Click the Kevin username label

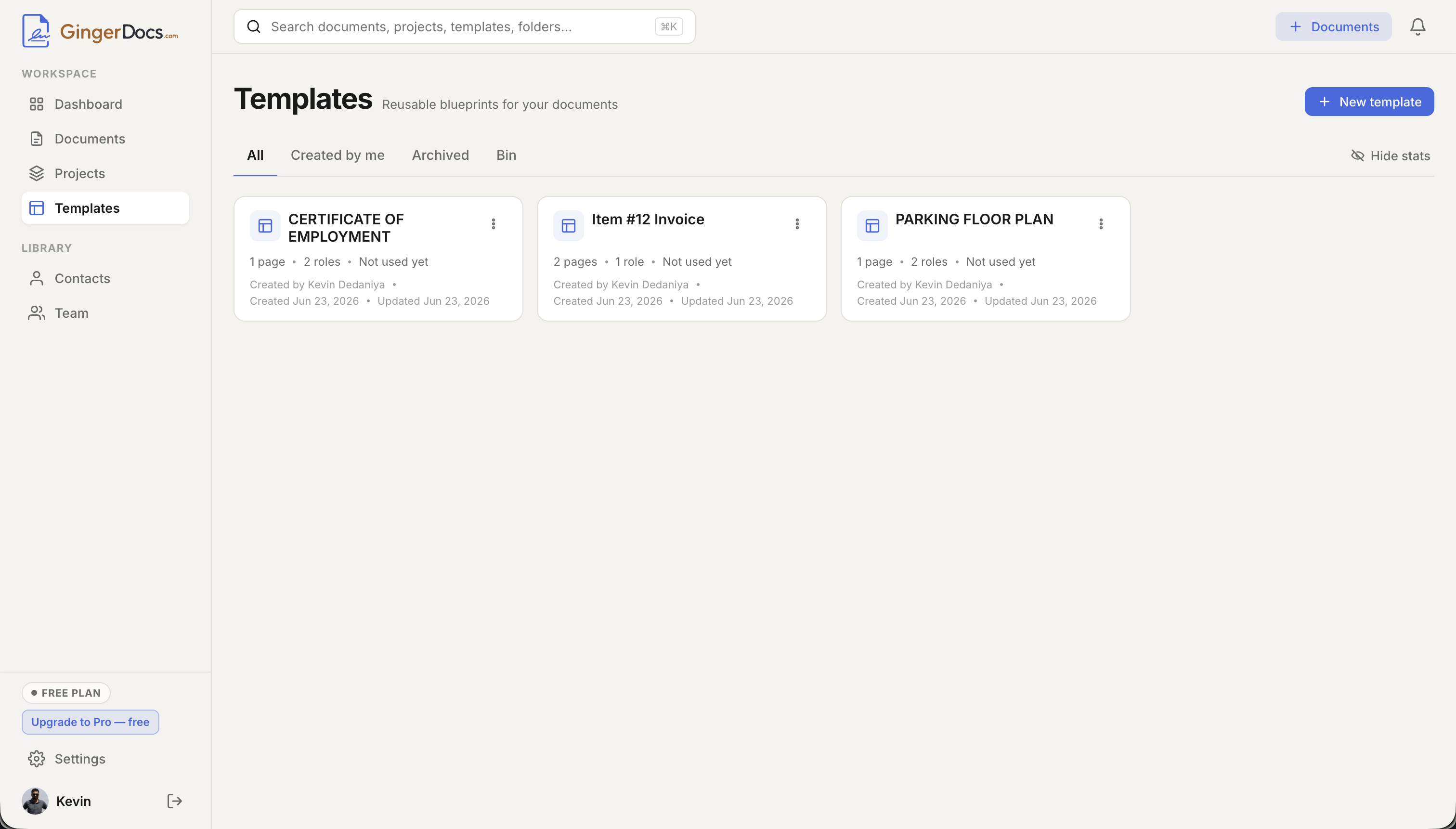[x=74, y=801]
